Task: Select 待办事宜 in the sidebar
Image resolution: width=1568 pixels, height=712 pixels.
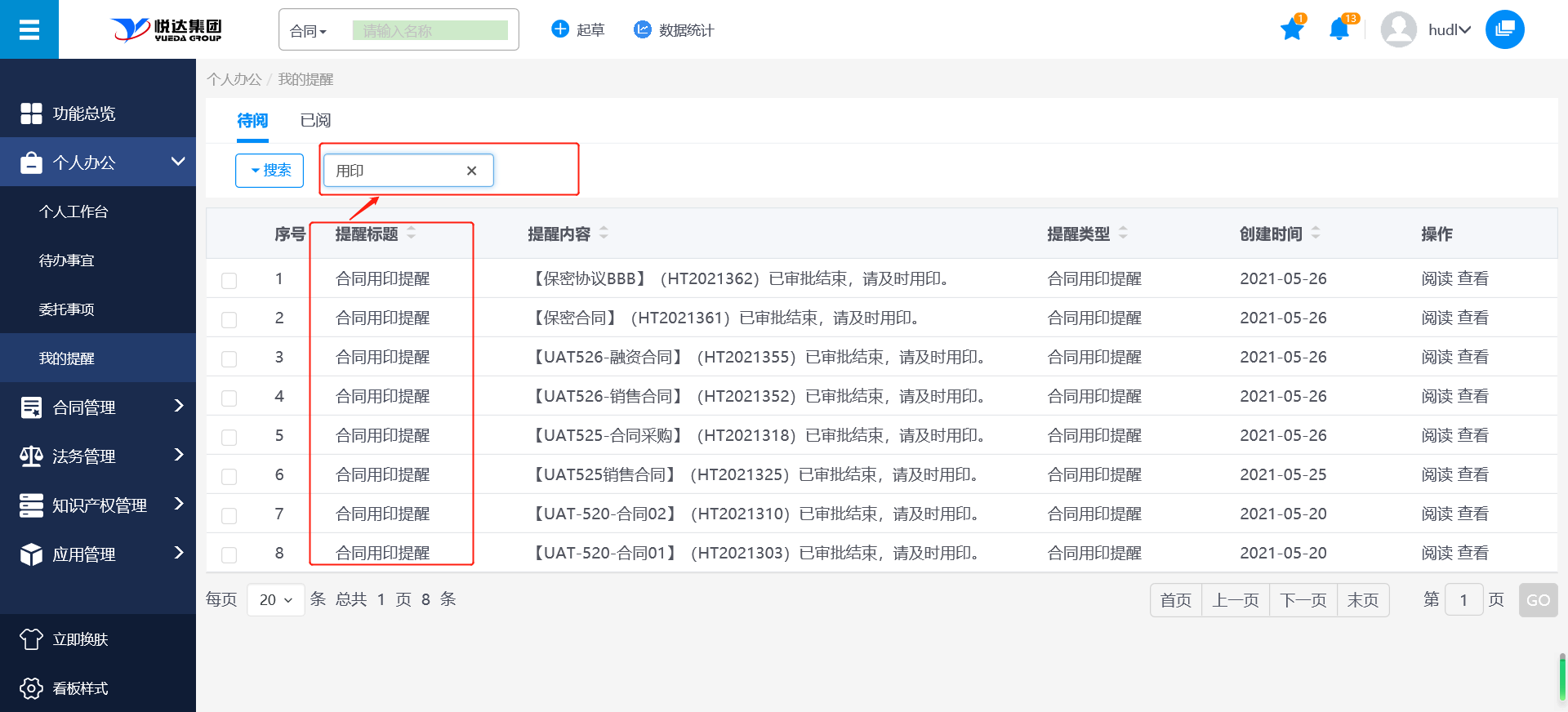Action: click(67, 260)
